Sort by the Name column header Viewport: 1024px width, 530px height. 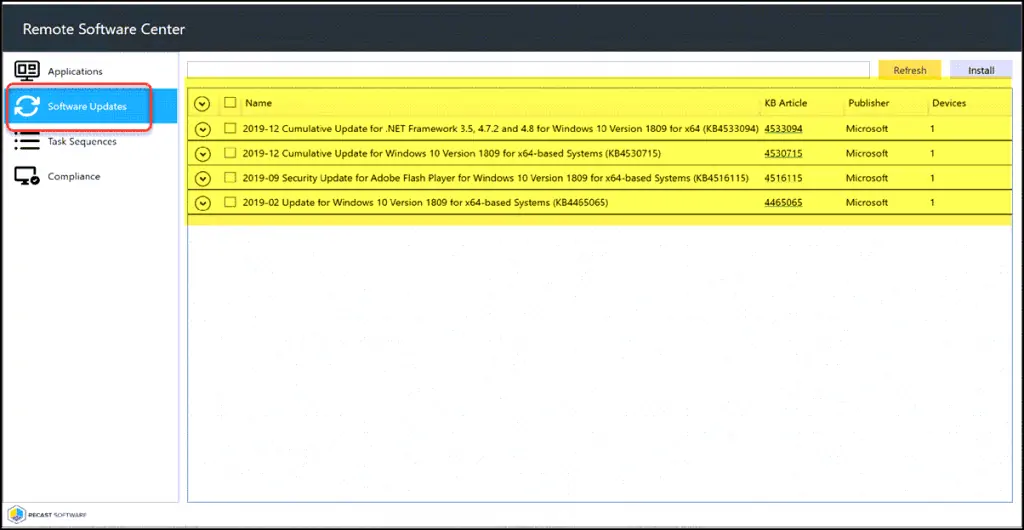coord(259,103)
